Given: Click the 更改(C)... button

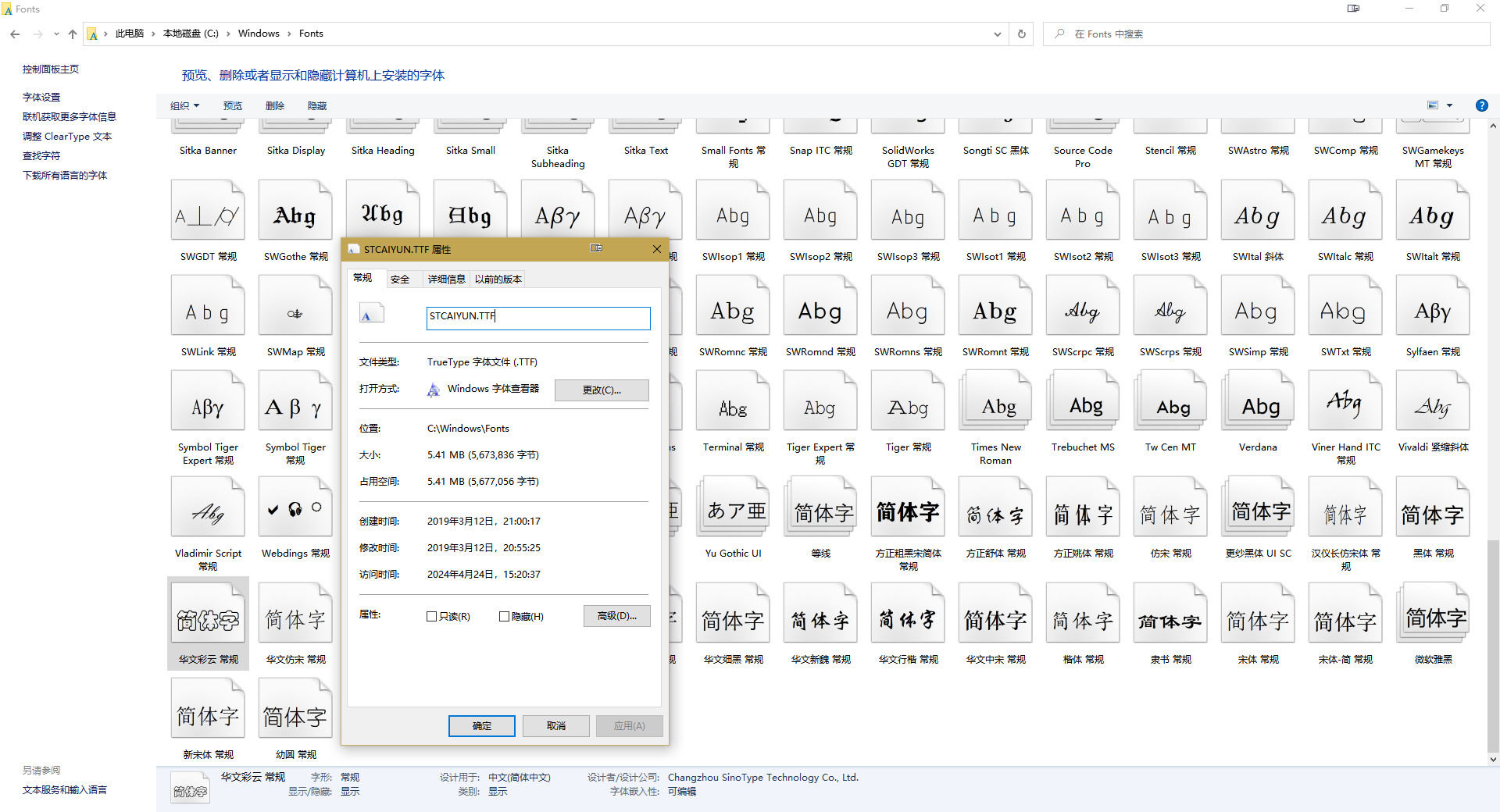Looking at the screenshot, I should pyautogui.click(x=602, y=390).
